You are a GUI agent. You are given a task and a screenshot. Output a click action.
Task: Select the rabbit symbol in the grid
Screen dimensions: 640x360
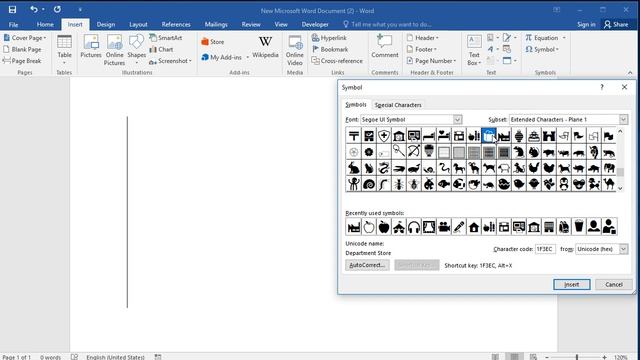(354, 168)
